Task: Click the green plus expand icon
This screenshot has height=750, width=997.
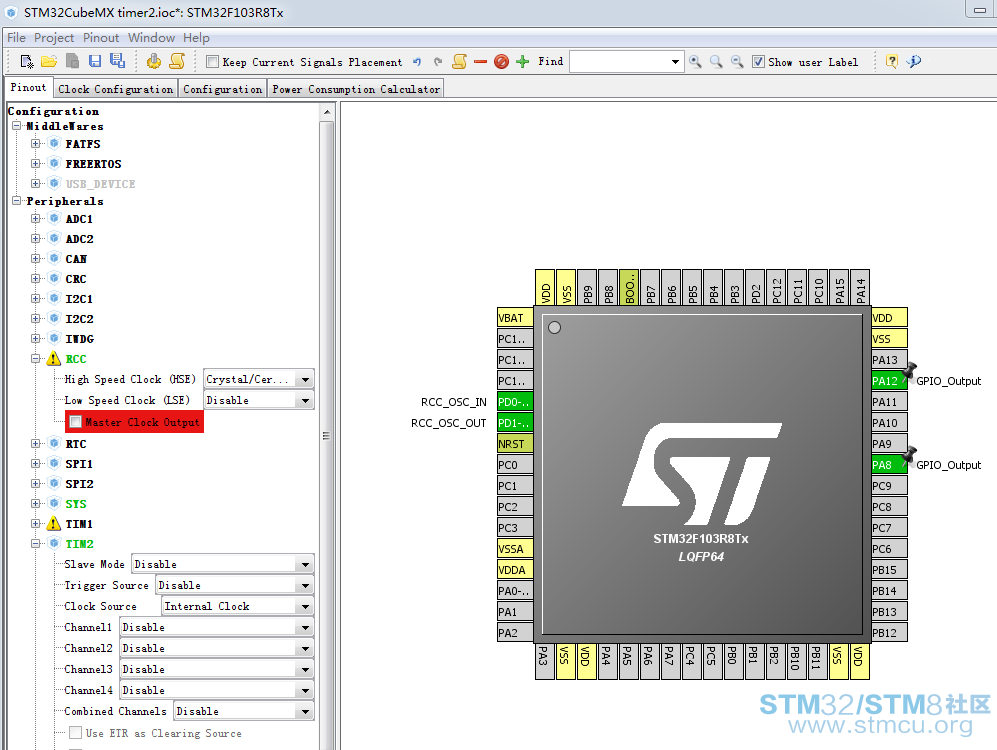Action: click(x=522, y=62)
